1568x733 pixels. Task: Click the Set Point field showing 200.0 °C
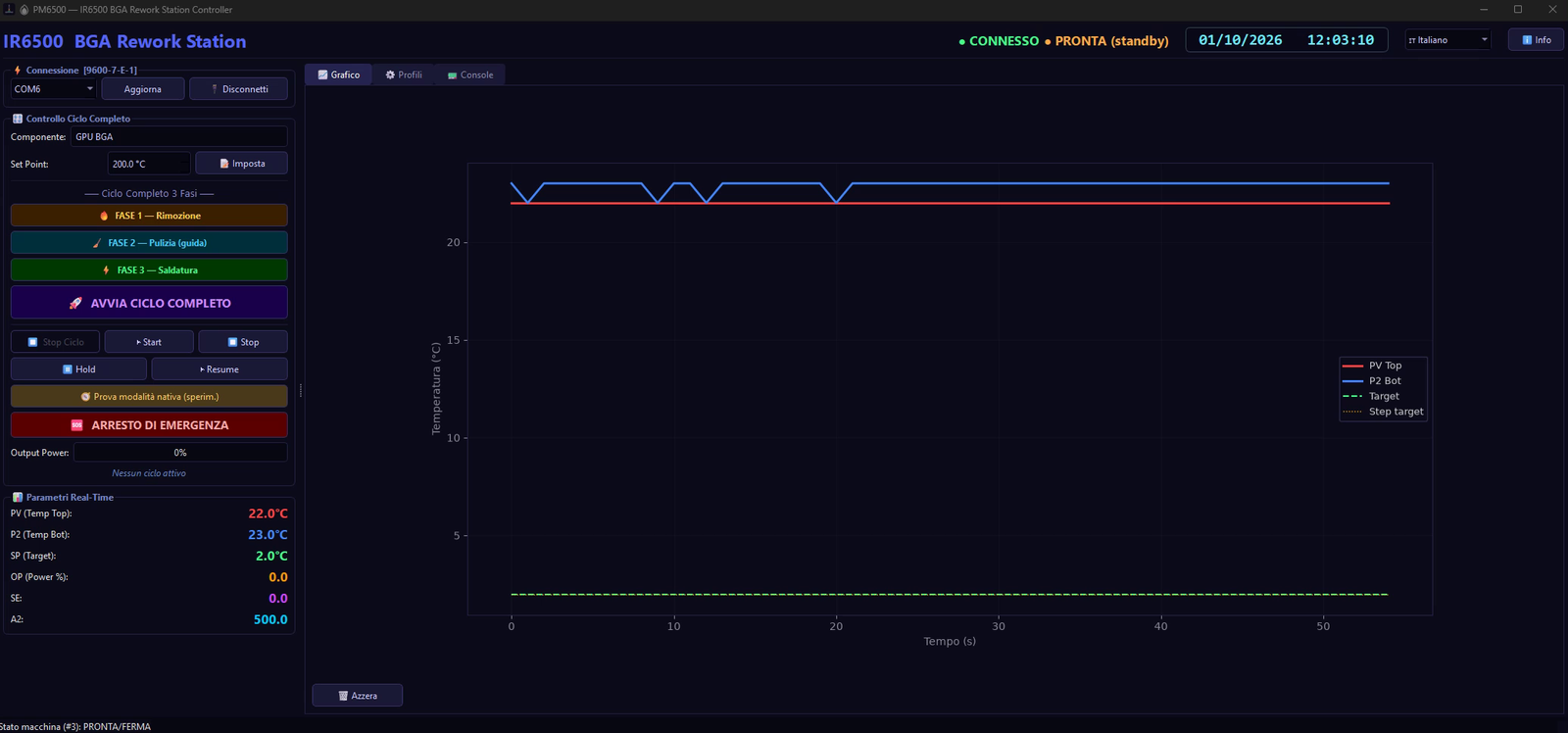point(149,164)
